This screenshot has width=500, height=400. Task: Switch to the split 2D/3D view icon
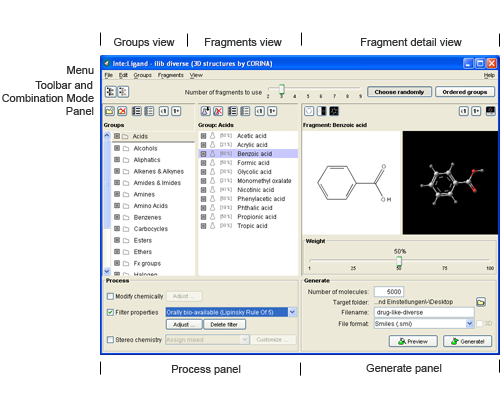coord(321,111)
